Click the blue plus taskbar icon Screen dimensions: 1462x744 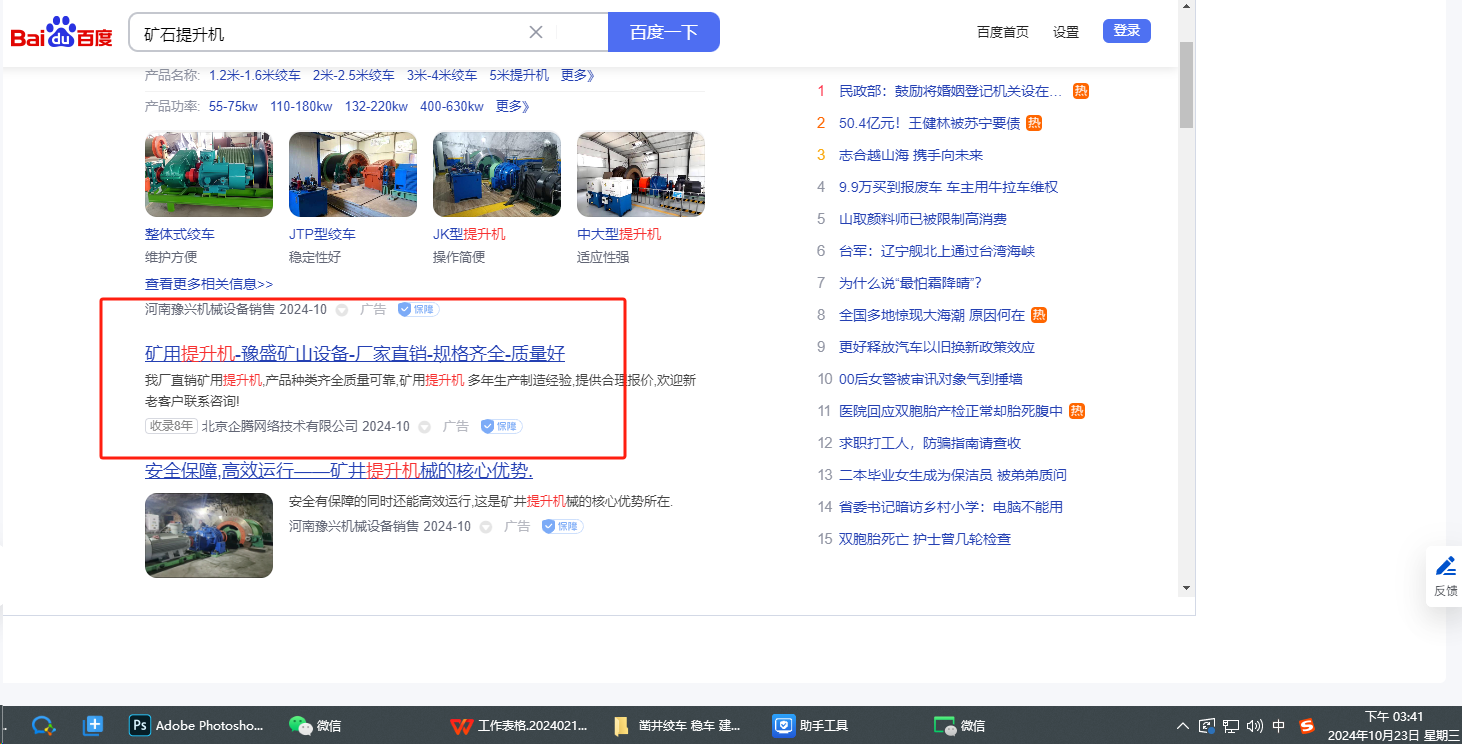pos(93,726)
